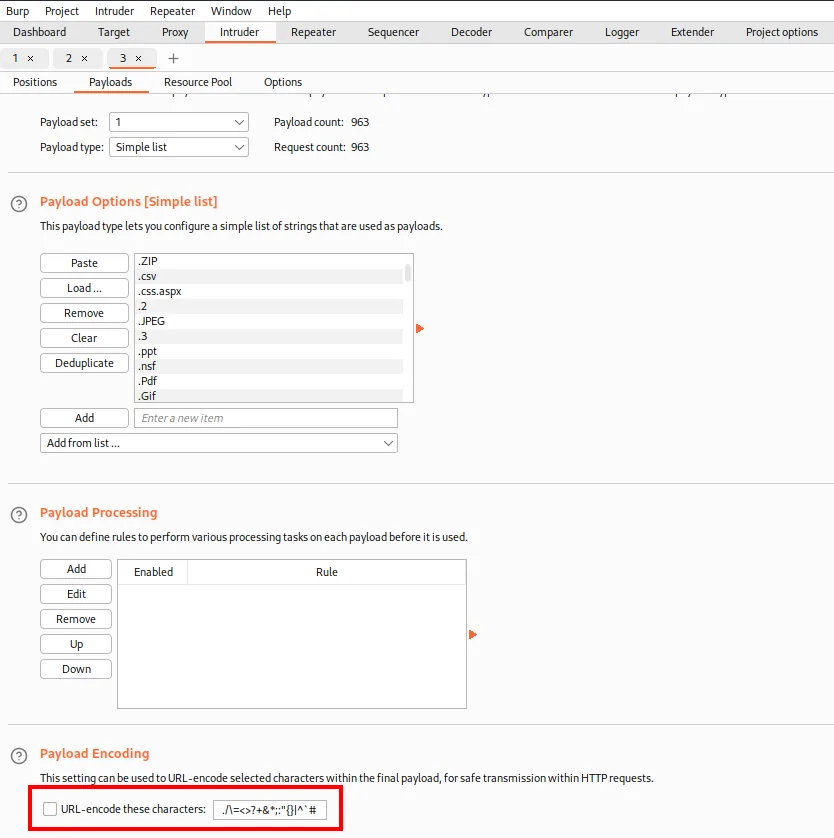
Task: Switch to the Sequencer tab
Action: pos(393,32)
